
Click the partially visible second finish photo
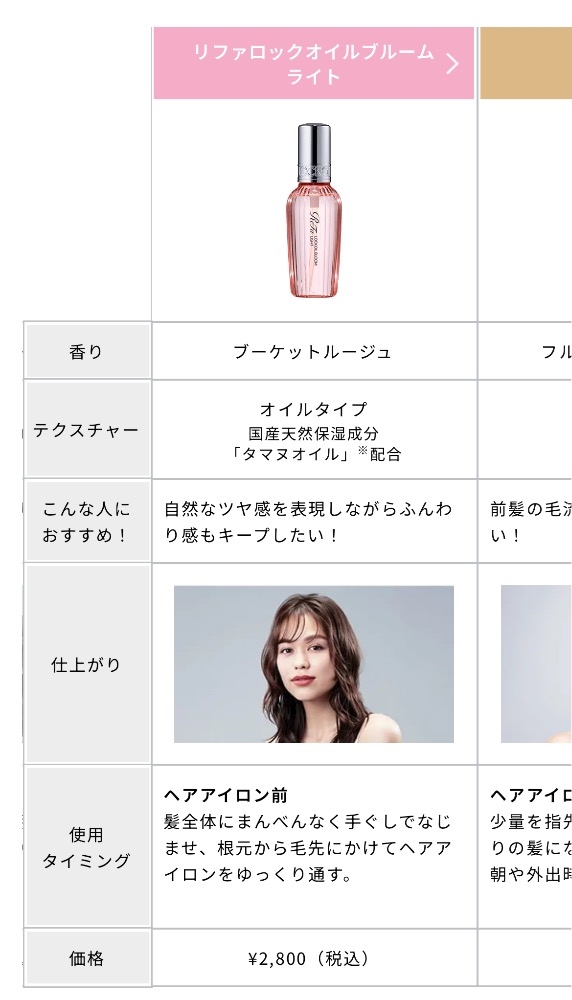[x=536, y=664]
